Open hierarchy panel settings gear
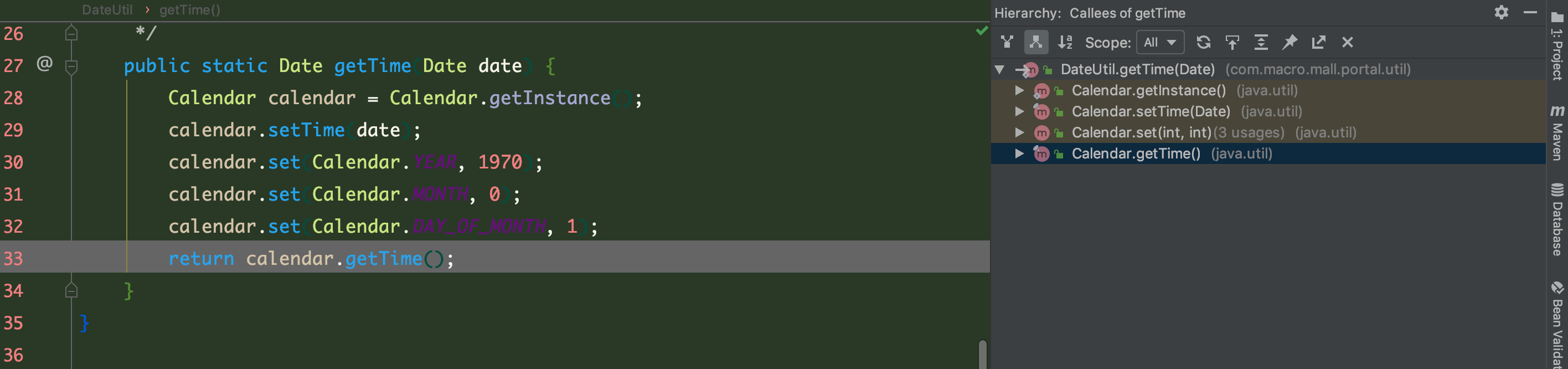 point(1502,12)
